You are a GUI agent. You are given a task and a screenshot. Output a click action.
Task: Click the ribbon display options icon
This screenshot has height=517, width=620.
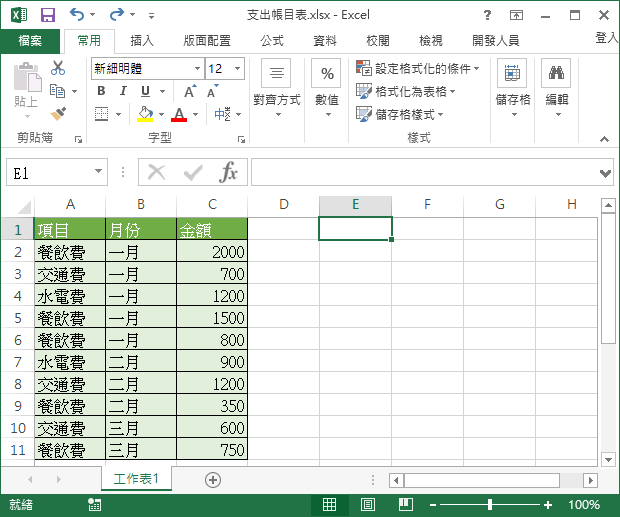(516, 15)
